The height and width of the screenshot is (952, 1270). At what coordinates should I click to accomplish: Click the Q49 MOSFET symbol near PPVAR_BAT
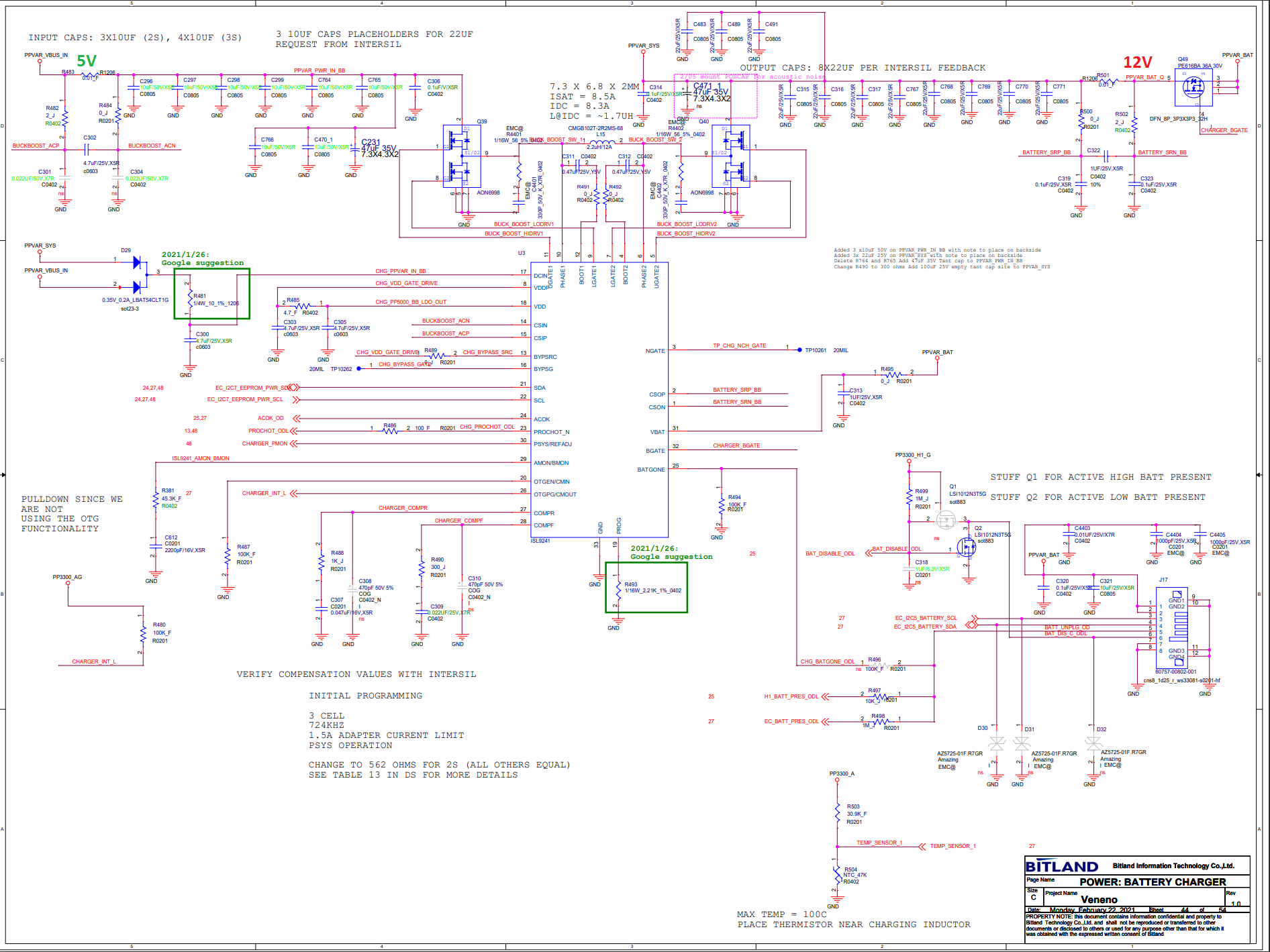pos(1193,87)
